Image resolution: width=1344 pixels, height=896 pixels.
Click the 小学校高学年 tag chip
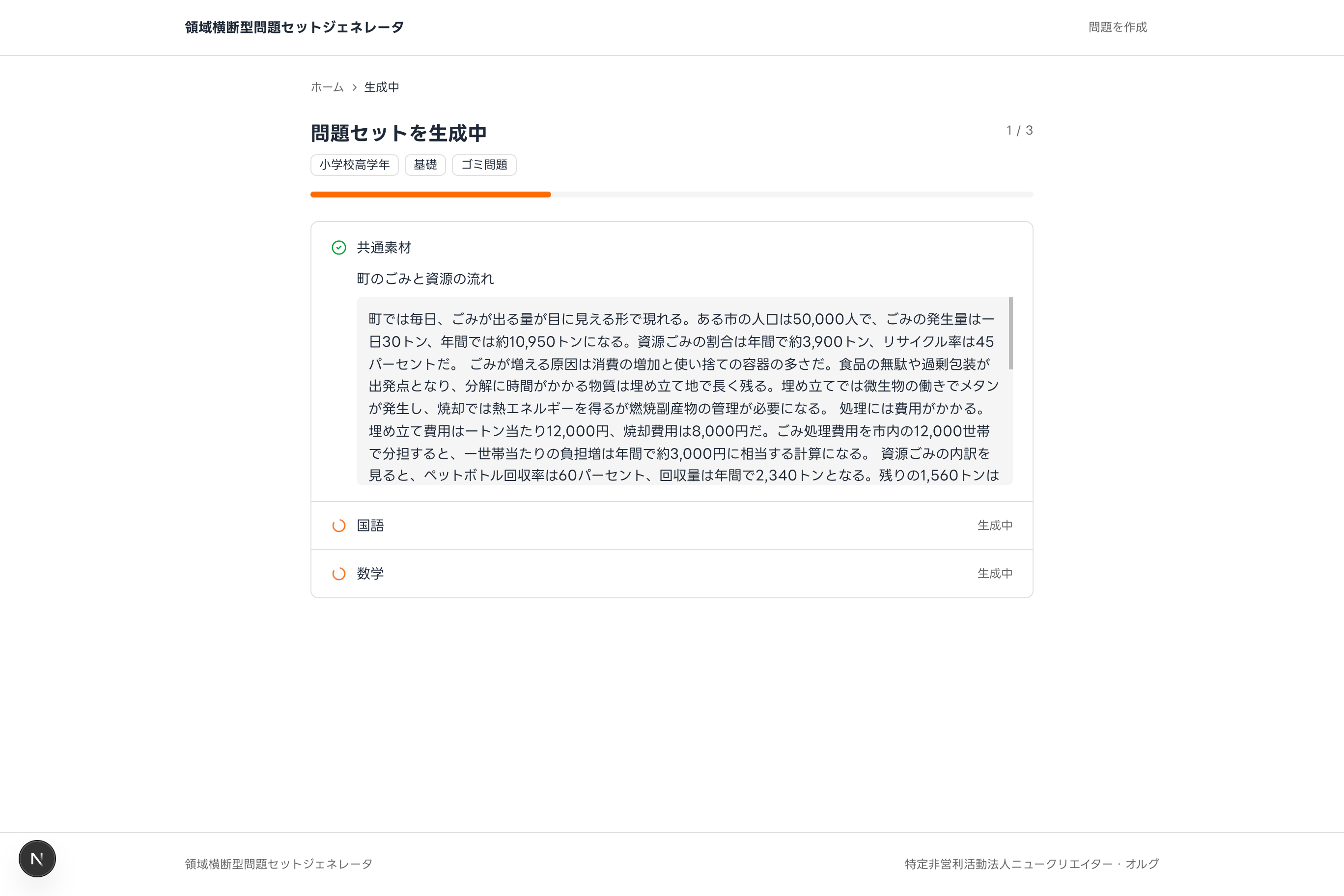354,165
